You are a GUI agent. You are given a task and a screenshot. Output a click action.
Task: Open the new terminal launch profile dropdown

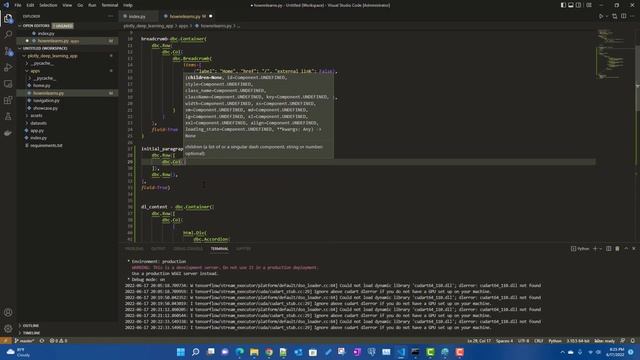click(600, 249)
